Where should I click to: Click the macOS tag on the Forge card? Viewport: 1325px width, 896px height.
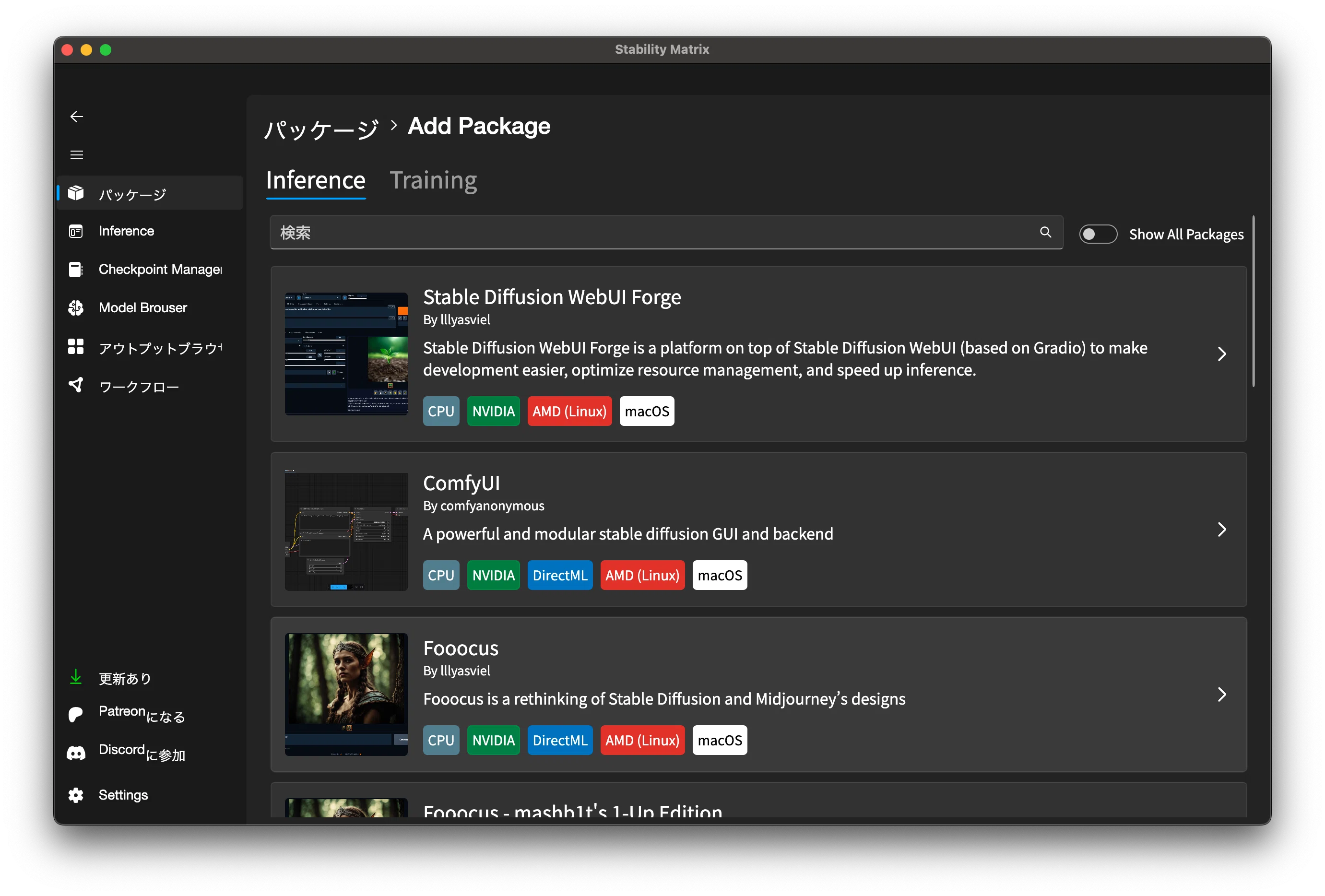tap(647, 411)
